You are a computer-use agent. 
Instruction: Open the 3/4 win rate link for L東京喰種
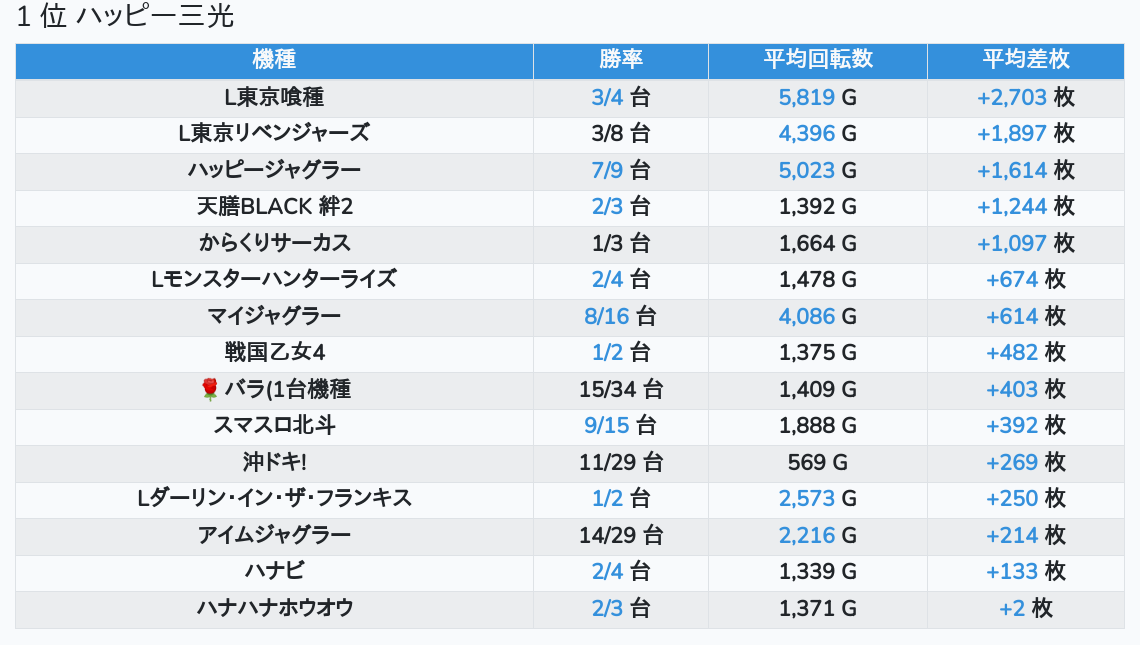pyautogui.click(x=607, y=97)
